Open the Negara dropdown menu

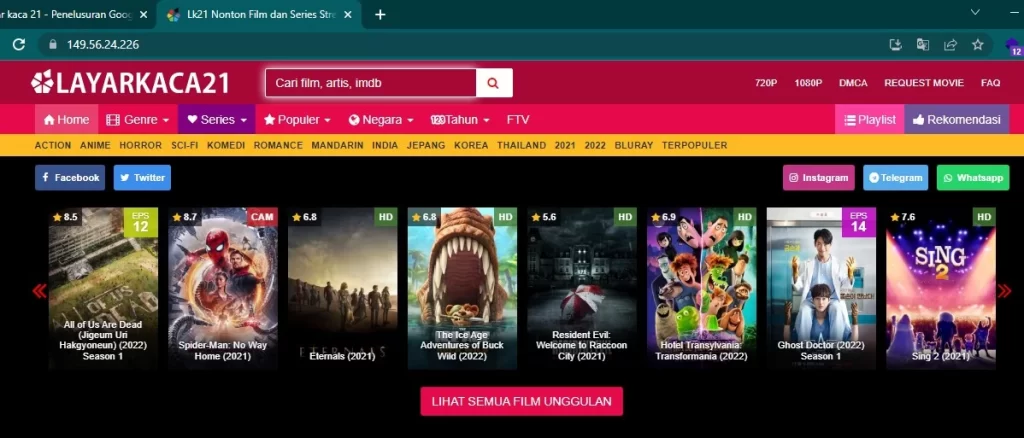(x=381, y=120)
